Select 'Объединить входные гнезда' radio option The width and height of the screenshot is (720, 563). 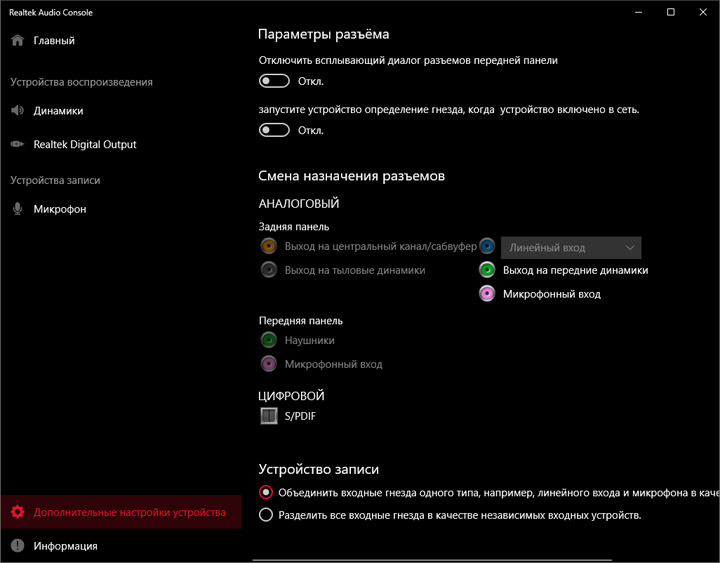point(266,492)
